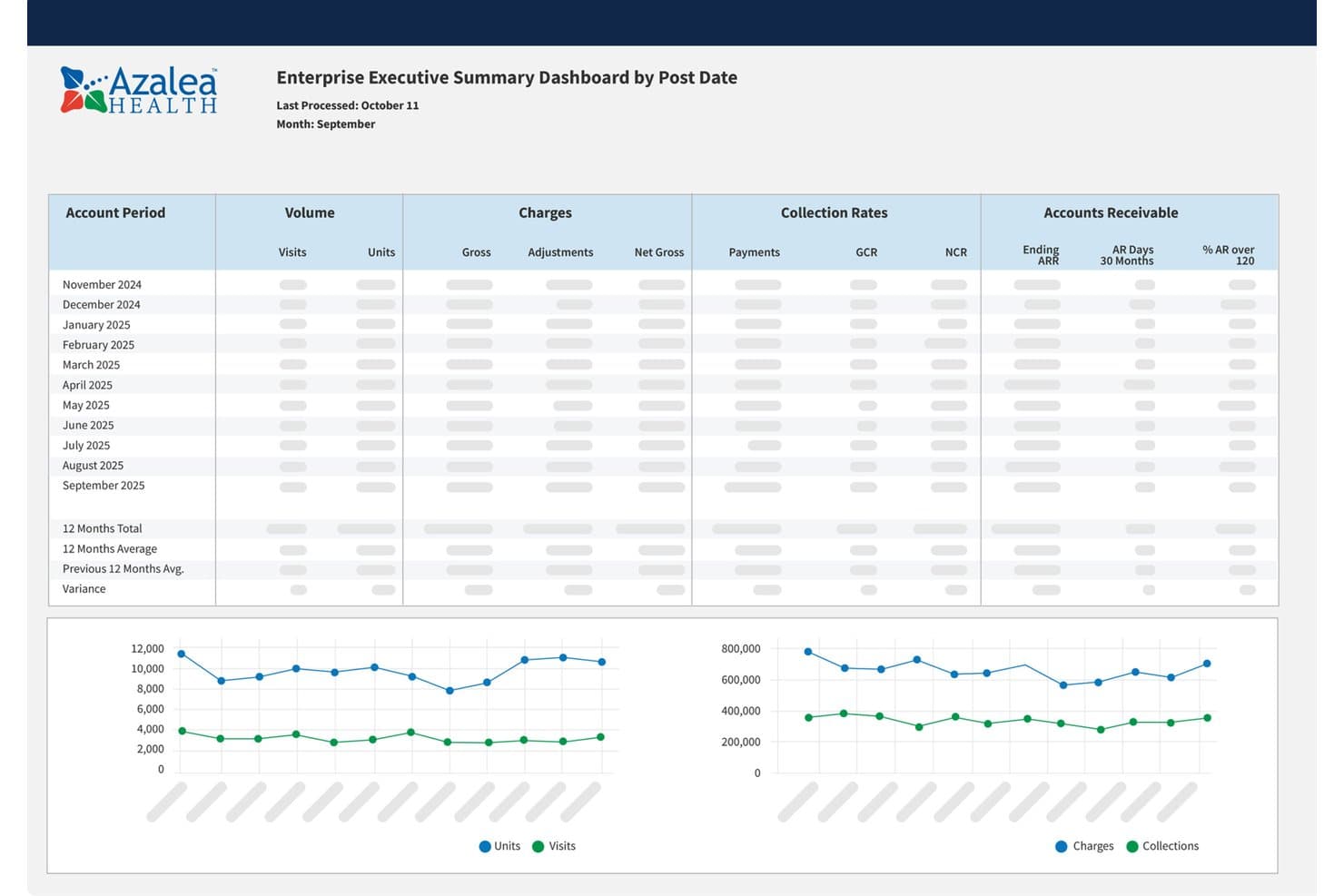Select the November 2024 row label
The height and width of the screenshot is (896, 1344).
[x=102, y=284]
